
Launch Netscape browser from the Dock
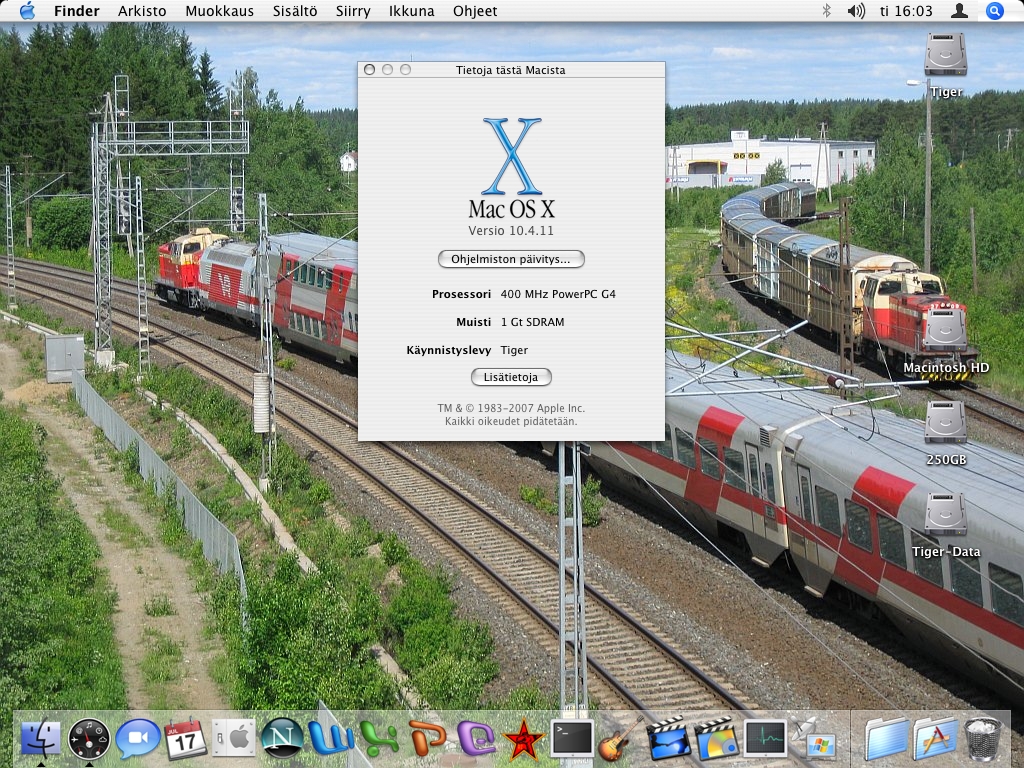point(282,739)
